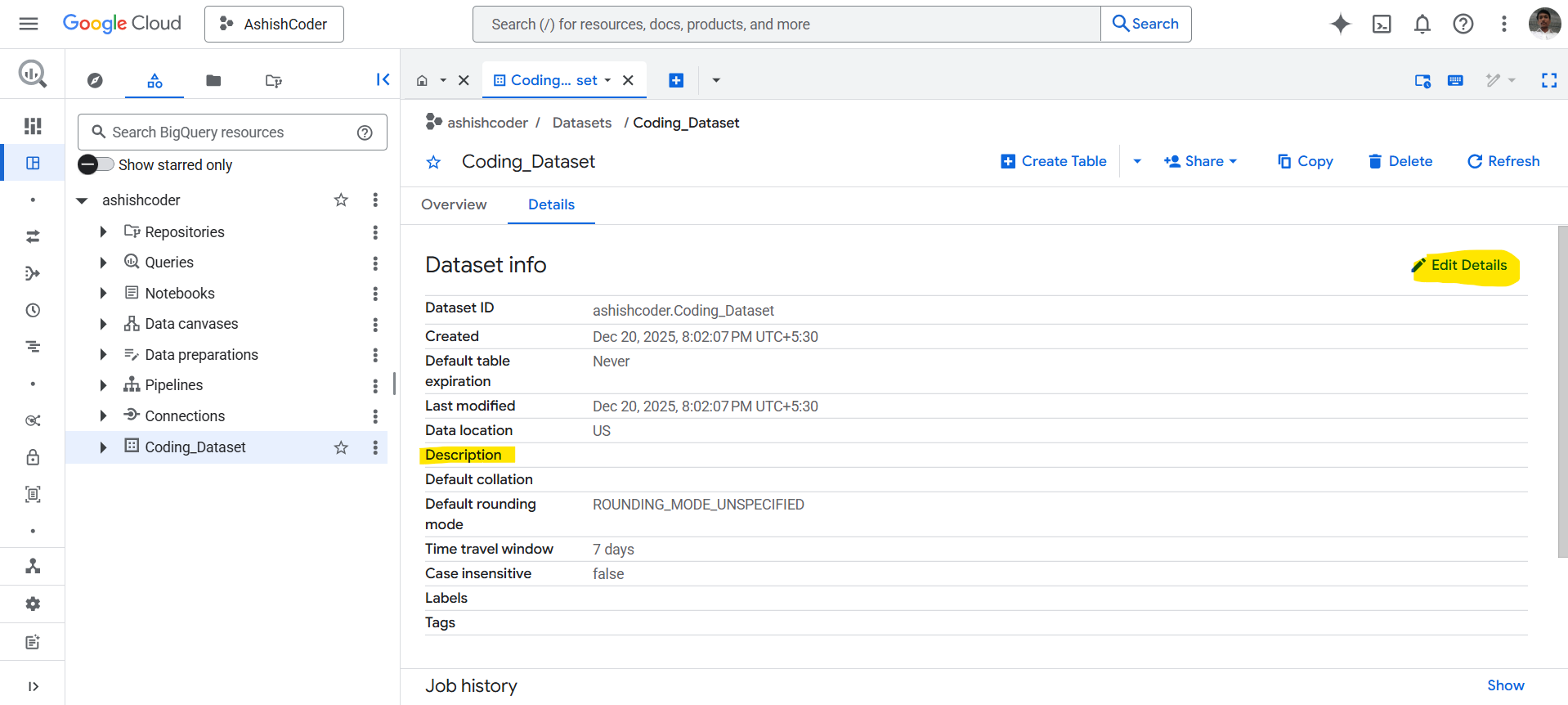Open the new query plus tab button
Screen dimensions: 1568x705
676,80
